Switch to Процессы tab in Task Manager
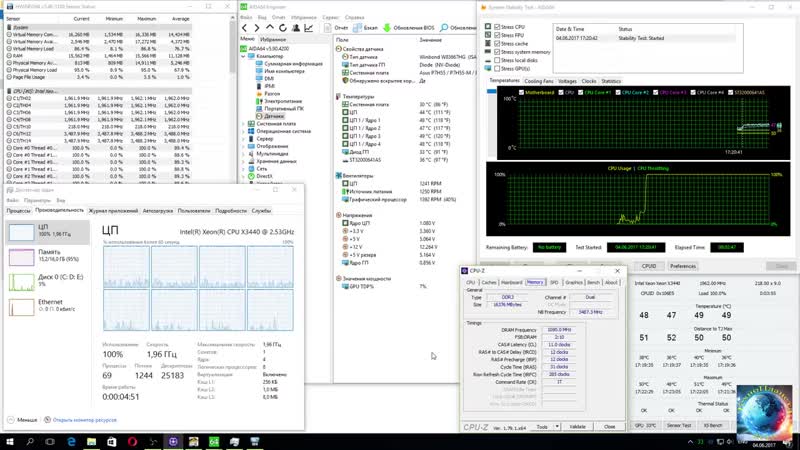Image resolution: width=800 pixels, height=450 pixels. pyautogui.click(x=18, y=211)
